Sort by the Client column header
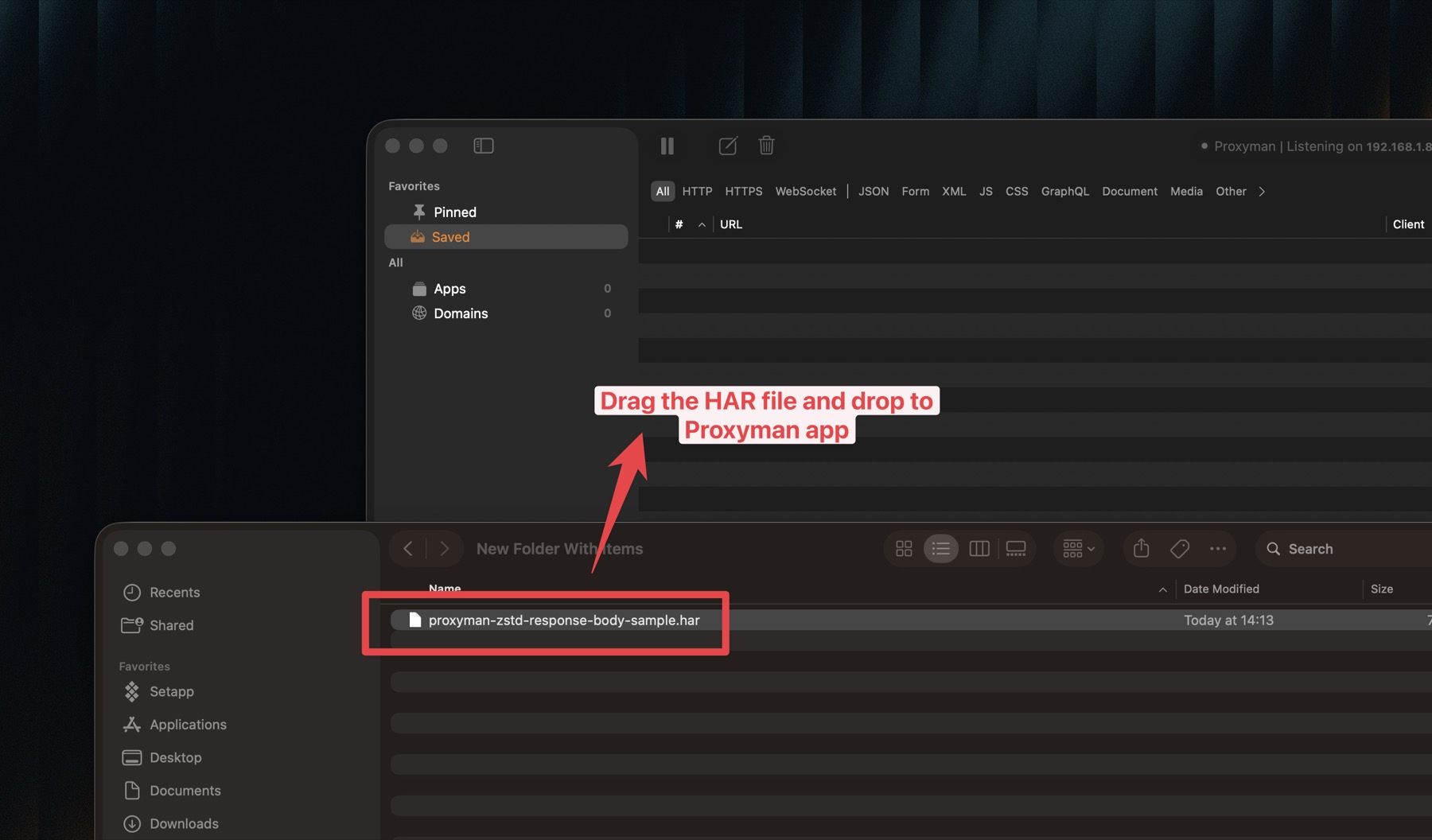Image resolution: width=1432 pixels, height=840 pixels. coord(1408,224)
